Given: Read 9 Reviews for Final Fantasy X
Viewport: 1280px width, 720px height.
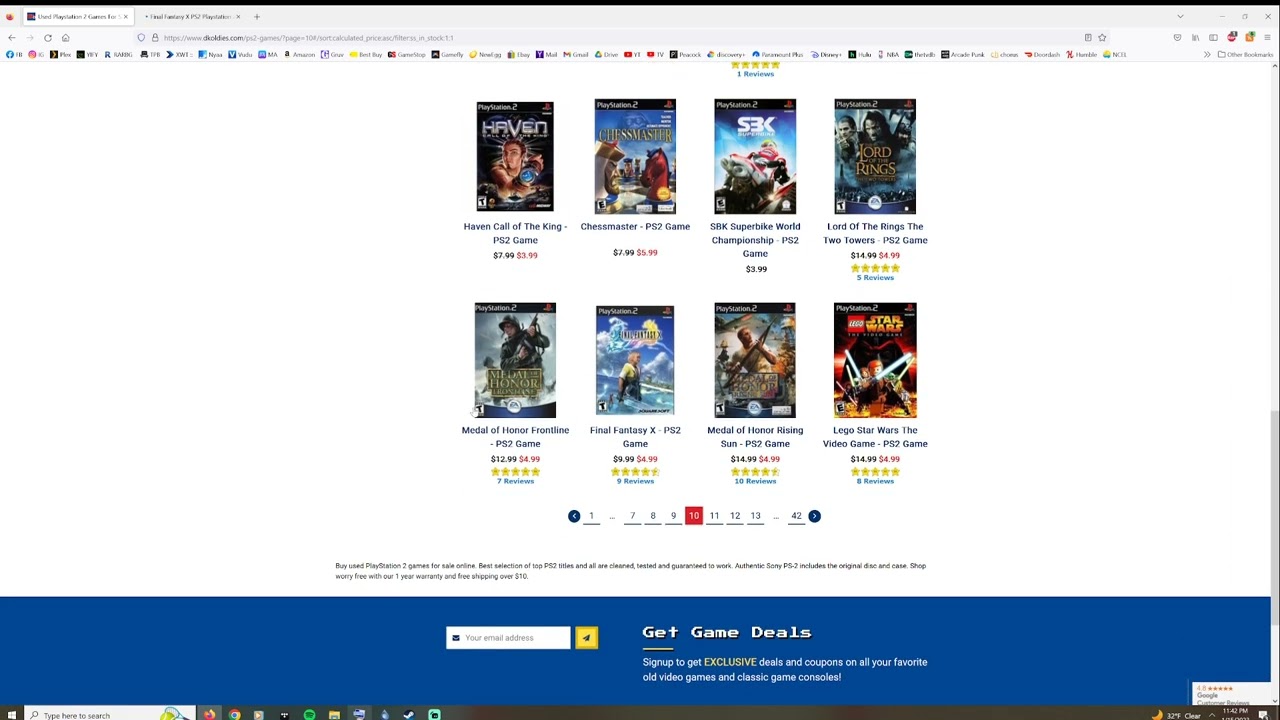Looking at the screenshot, I should pos(635,481).
